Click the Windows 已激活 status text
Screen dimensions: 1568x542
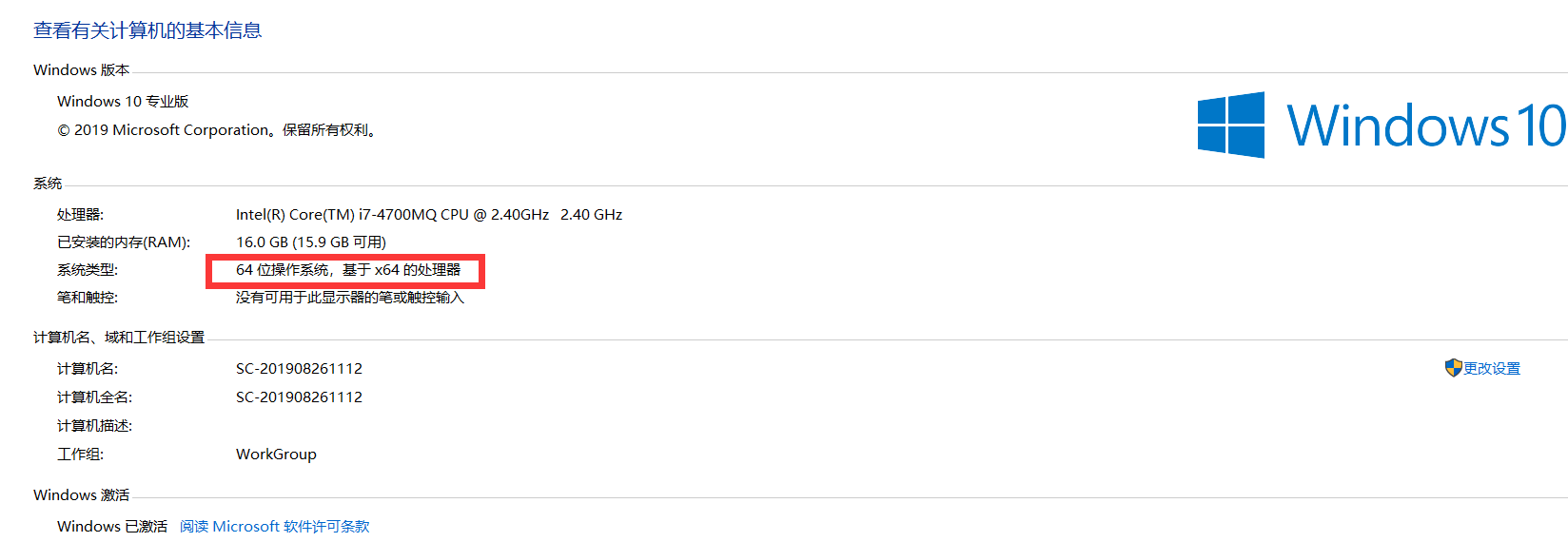(112, 526)
